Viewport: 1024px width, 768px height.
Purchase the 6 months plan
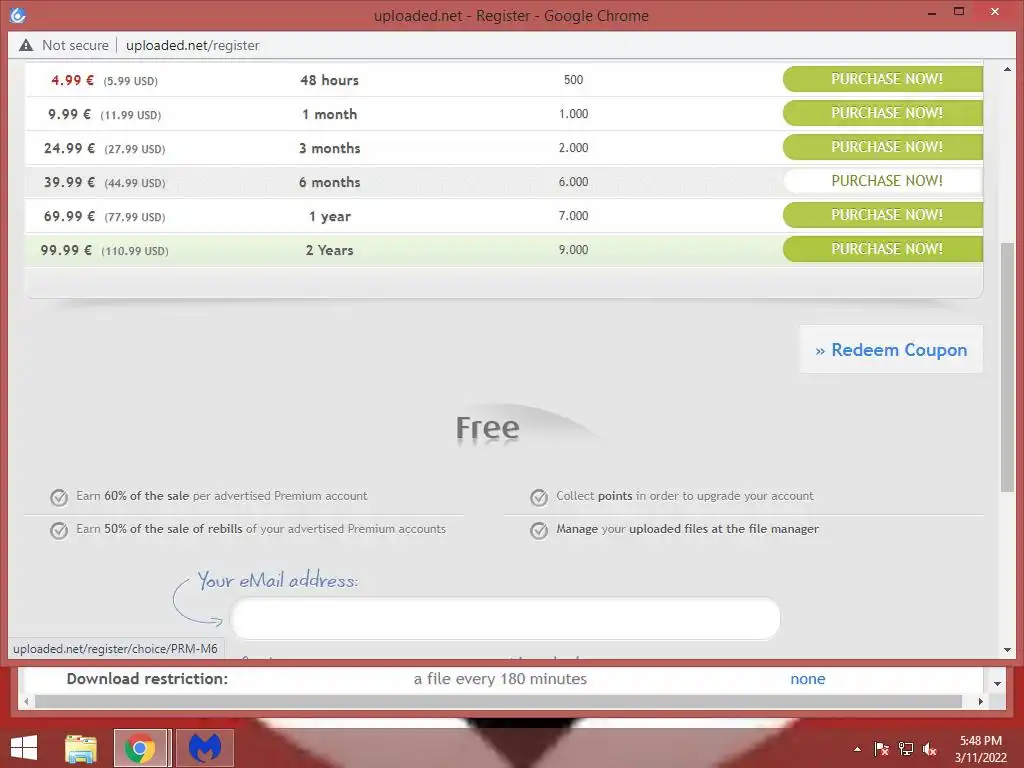(x=883, y=181)
